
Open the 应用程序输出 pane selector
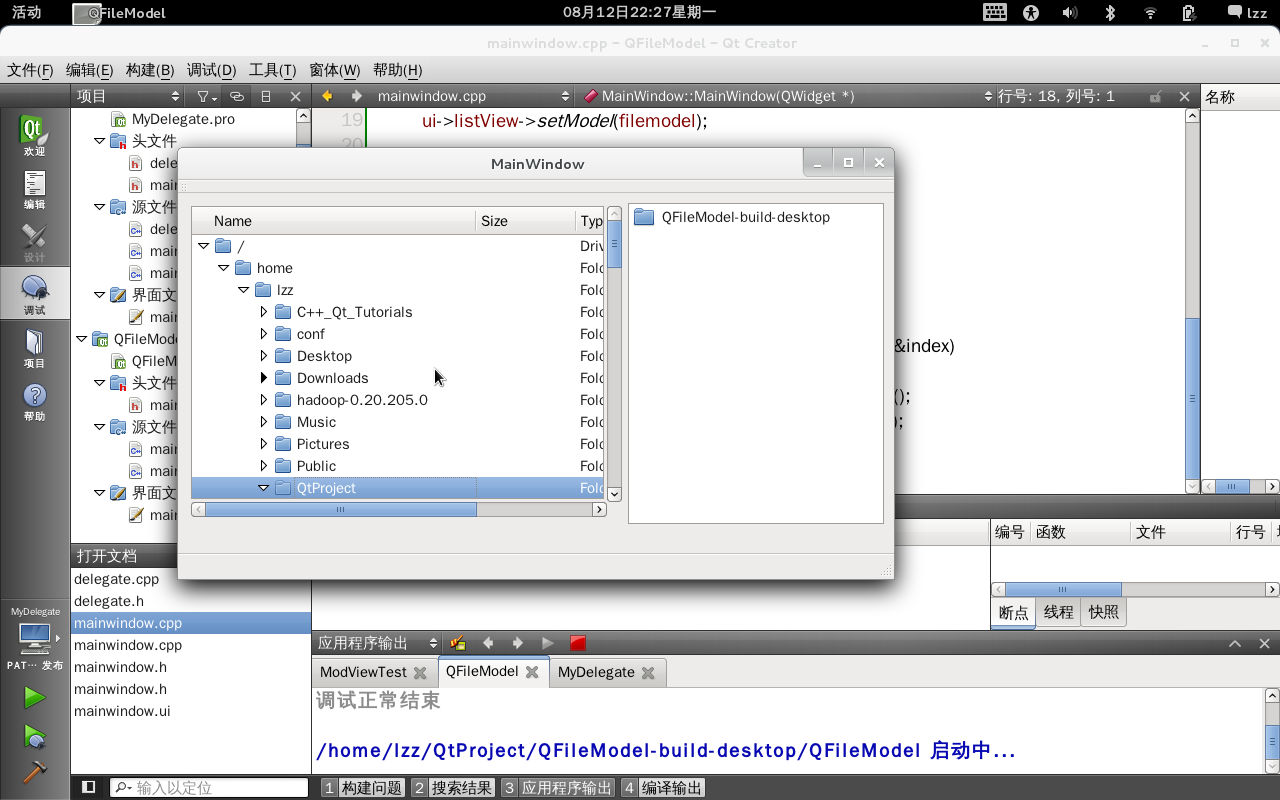pyautogui.click(x=377, y=643)
